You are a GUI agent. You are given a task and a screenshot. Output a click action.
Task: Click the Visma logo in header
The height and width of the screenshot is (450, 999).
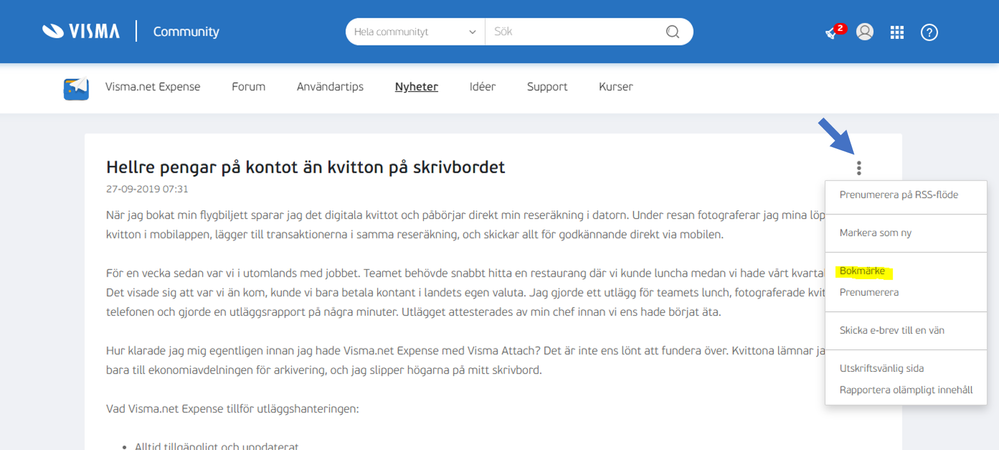(81, 31)
